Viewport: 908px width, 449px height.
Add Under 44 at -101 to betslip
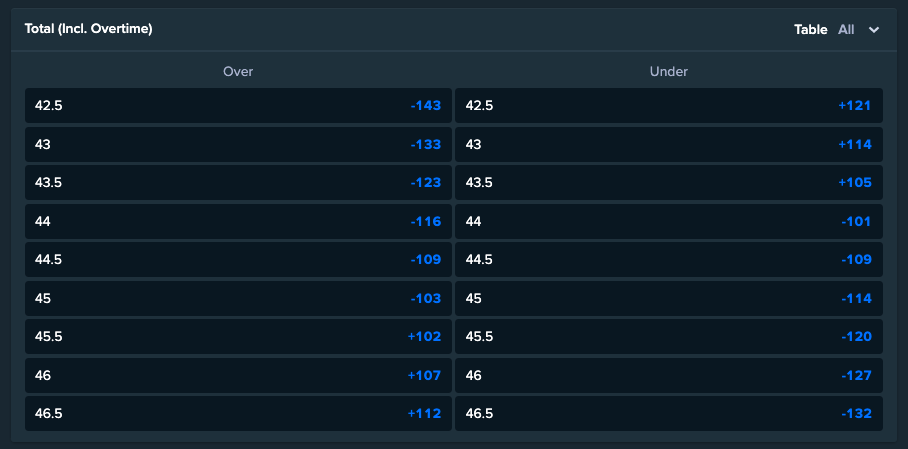click(x=669, y=221)
